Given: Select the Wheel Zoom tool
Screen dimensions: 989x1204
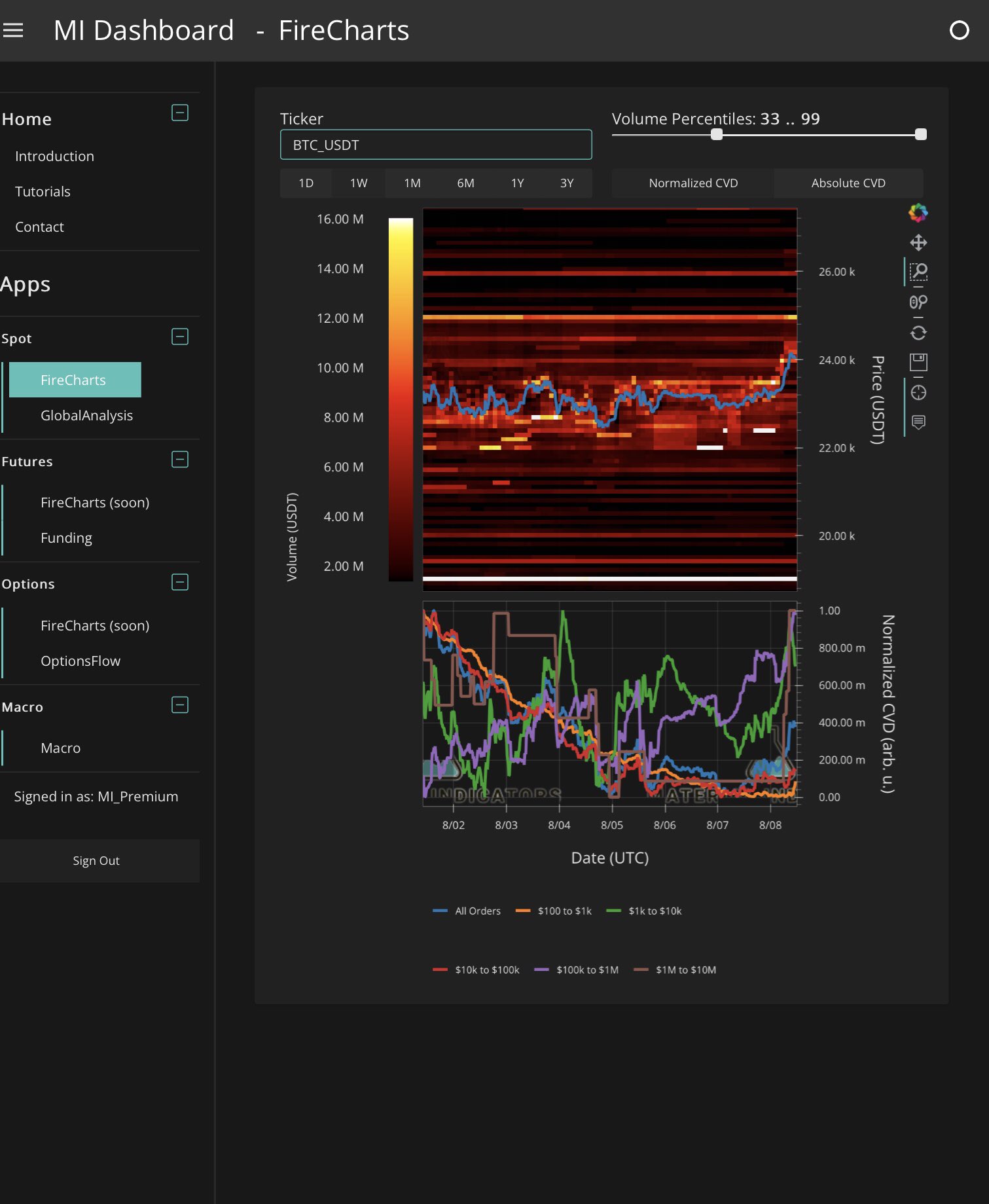Looking at the screenshot, I should pos(918,302).
